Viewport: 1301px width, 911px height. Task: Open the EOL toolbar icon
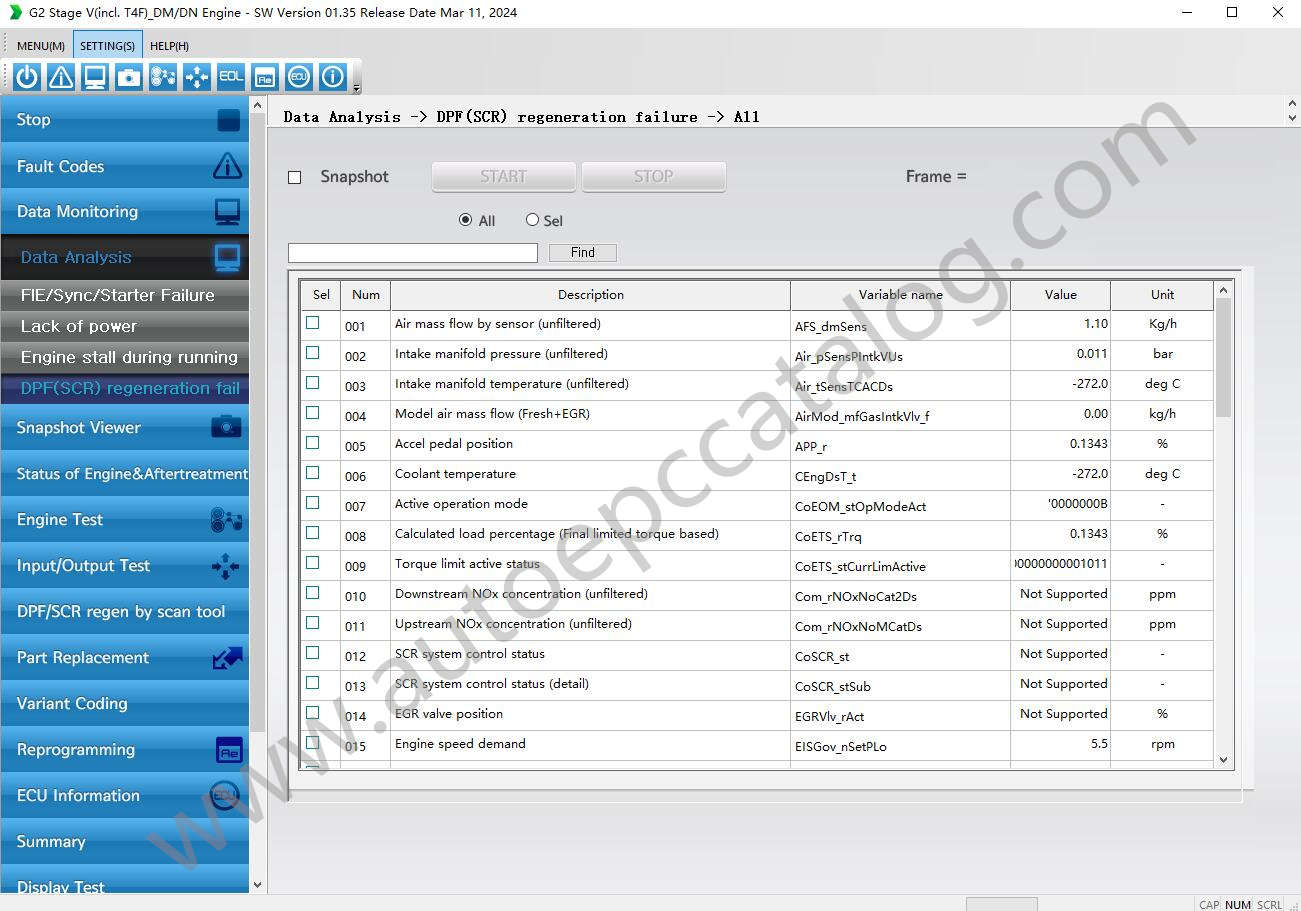point(230,76)
